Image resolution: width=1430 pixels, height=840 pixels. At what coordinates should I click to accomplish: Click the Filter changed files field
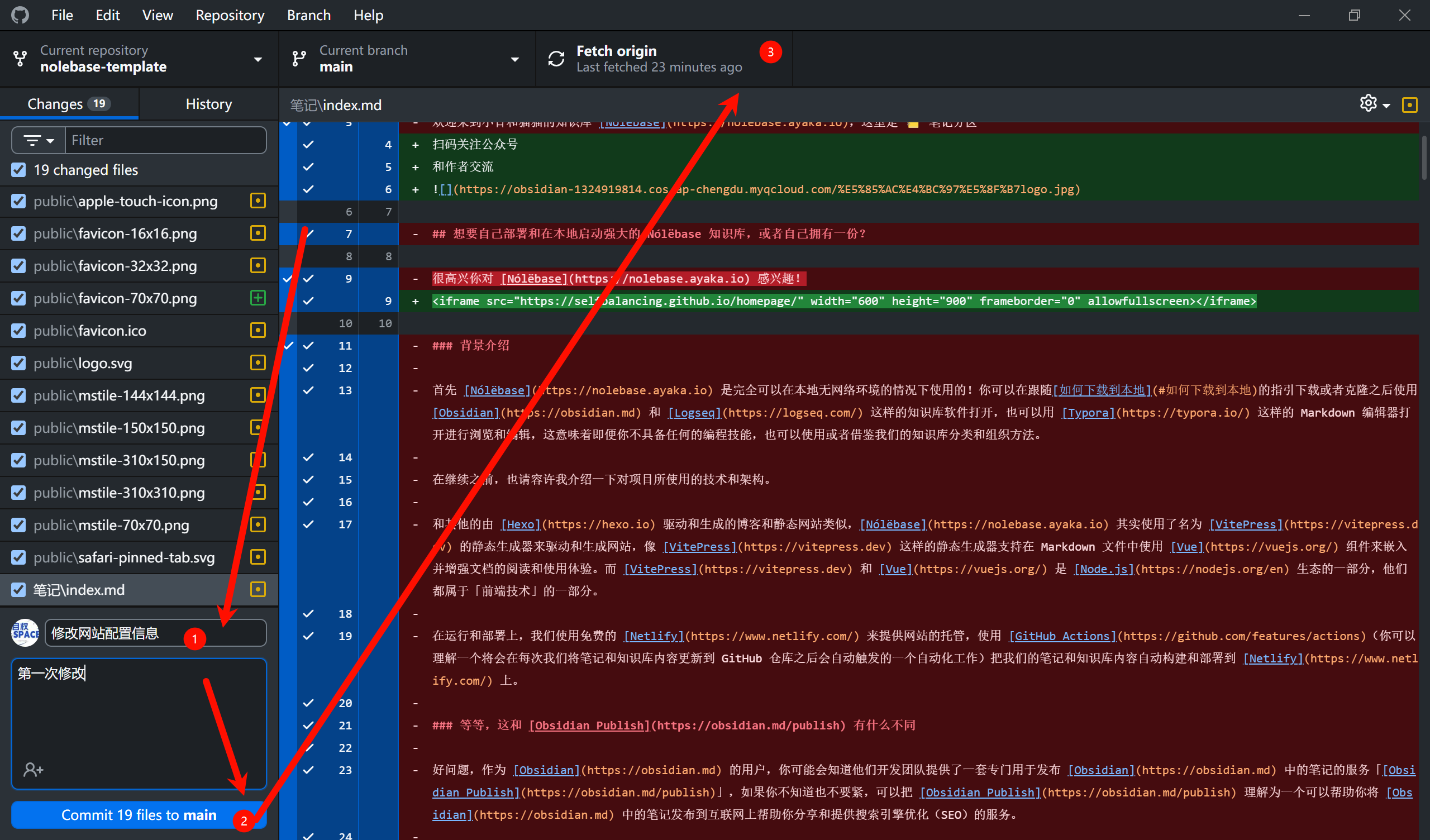165,140
